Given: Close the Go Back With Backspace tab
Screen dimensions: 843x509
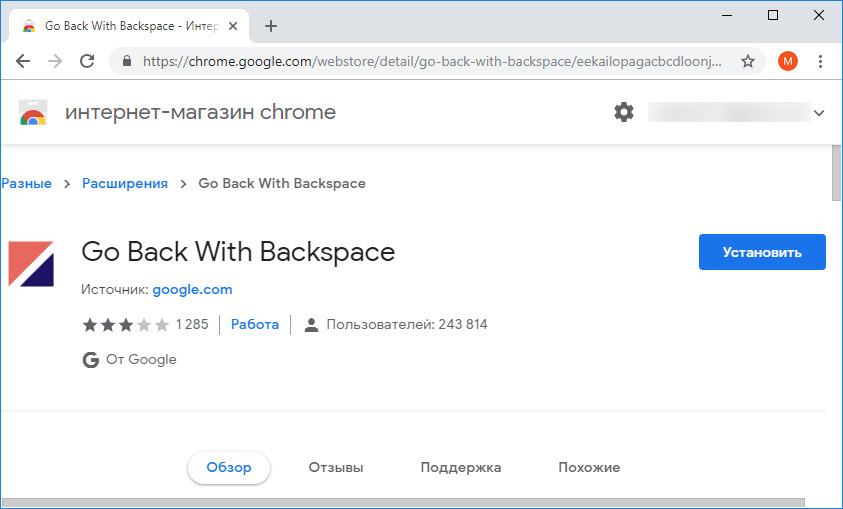Looking at the screenshot, I should coord(233,26).
